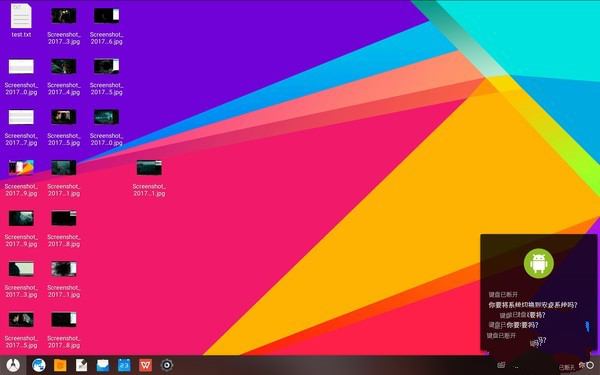This screenshot has height=375, width=600.
Task: Launch the globe browser from the taskbar
Action: click(39, 365)
